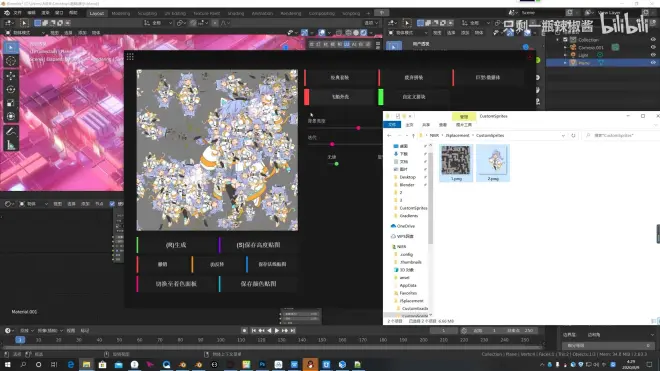Open Task View from the taskbar
The width and height of the screenshot is (660, 371).
[x=54, y=364]
